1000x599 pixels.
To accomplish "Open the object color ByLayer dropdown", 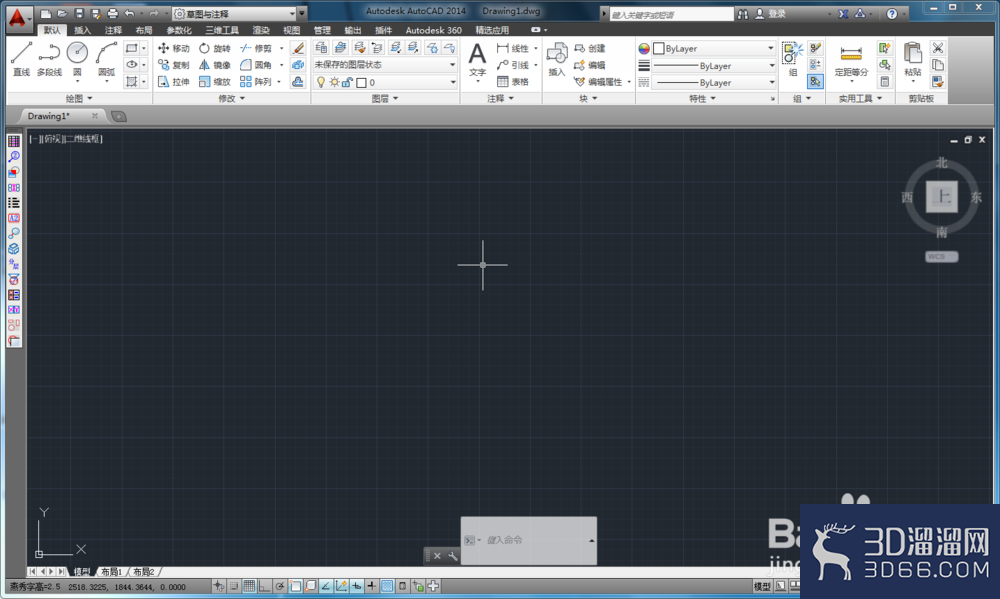I will coord(714,48).
